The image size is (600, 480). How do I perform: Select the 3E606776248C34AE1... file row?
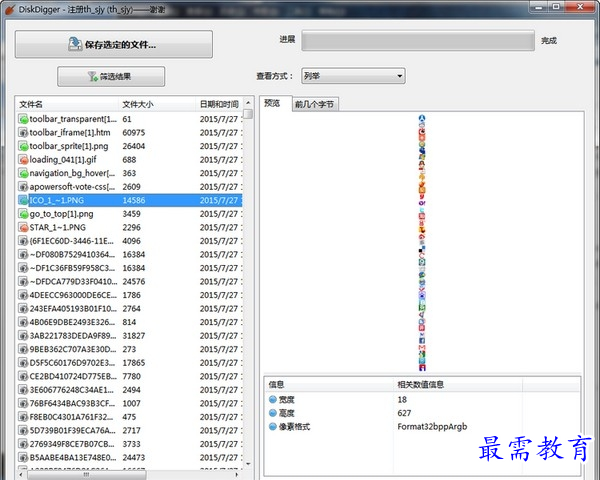click(x=130, y=390)
